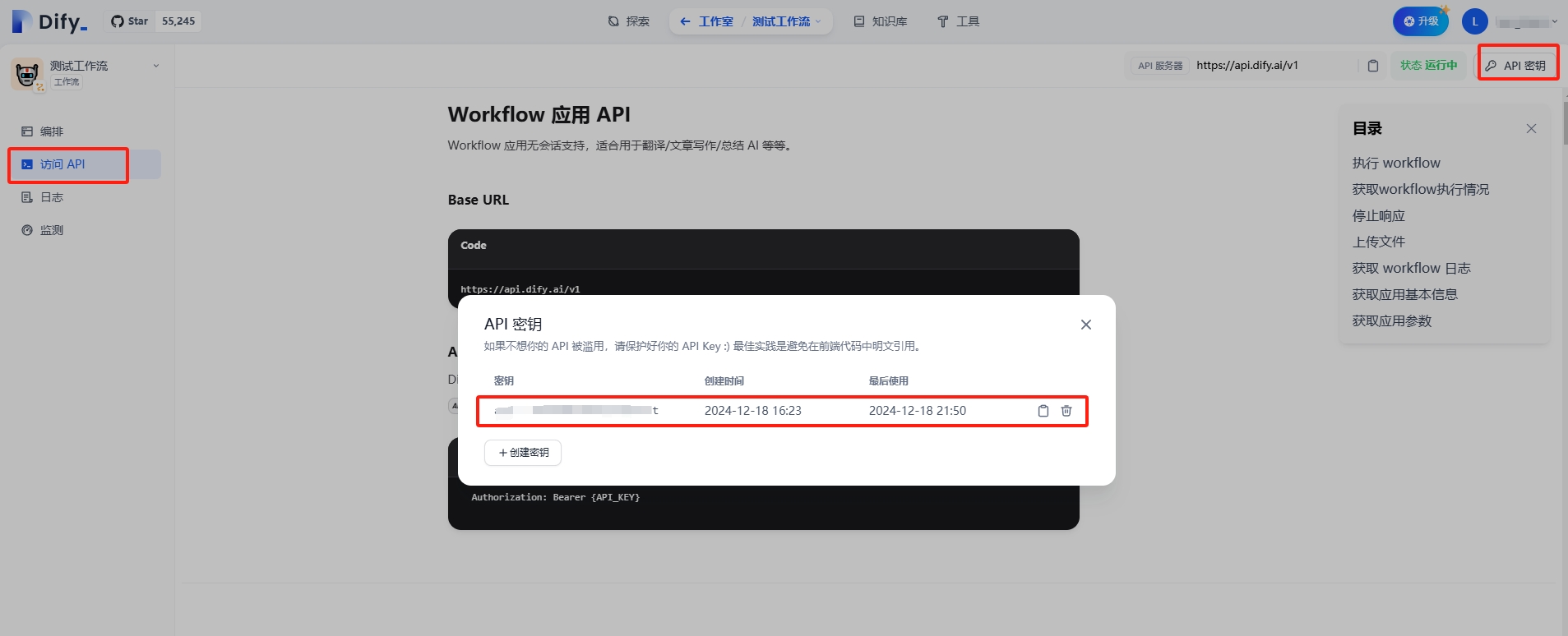This screenshot has width=1568, height=636.
Task: Click the Authorization Bearer code line
Action: point(555,497)
